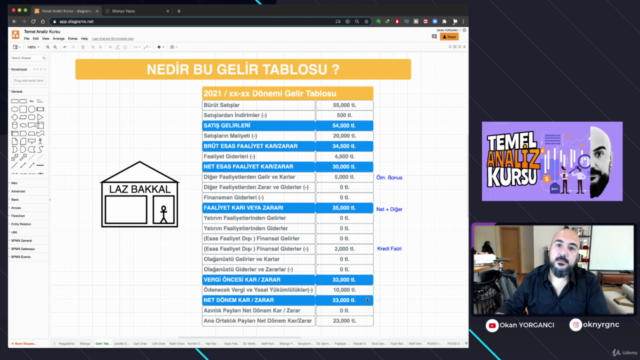Click browser reload button
640x360 pixels.
(x=33, y=21)
